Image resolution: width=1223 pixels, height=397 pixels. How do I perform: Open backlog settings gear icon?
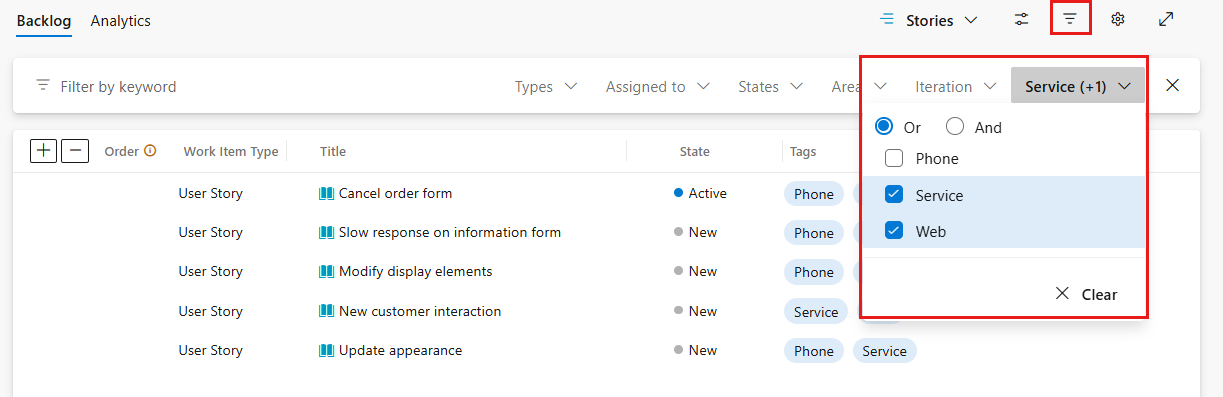[1118, 20]
